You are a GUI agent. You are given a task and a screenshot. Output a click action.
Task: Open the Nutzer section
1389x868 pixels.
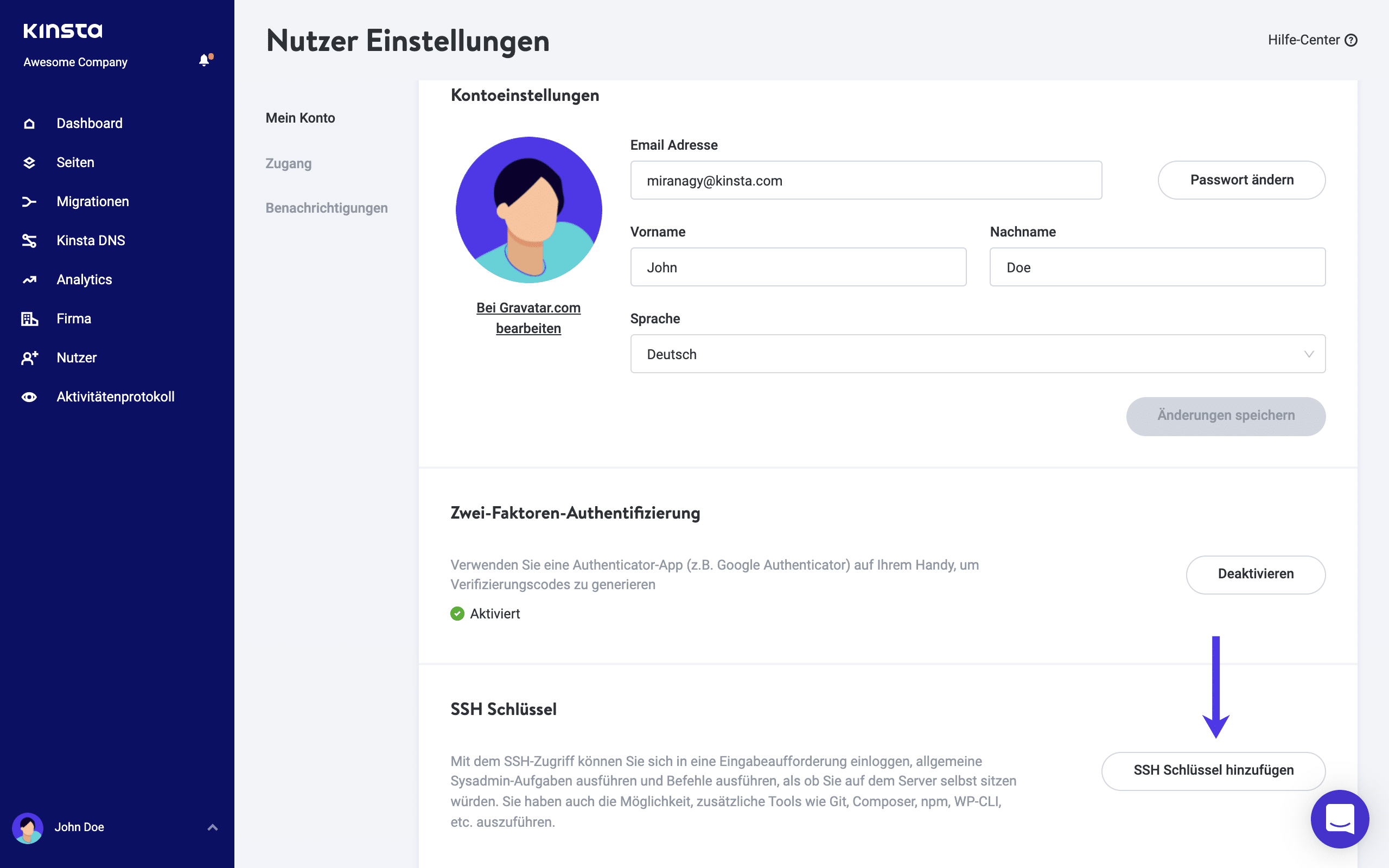(x=77, y=358)
